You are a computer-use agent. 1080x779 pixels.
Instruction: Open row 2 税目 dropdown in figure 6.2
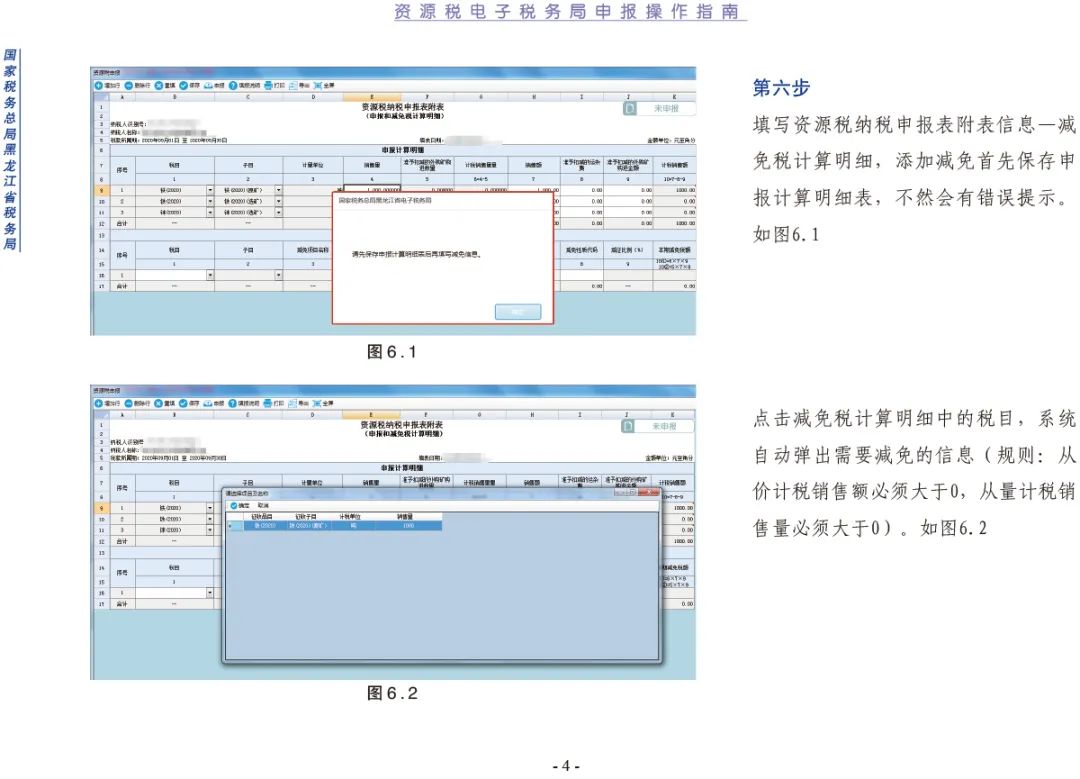click(x=210, y=519)
